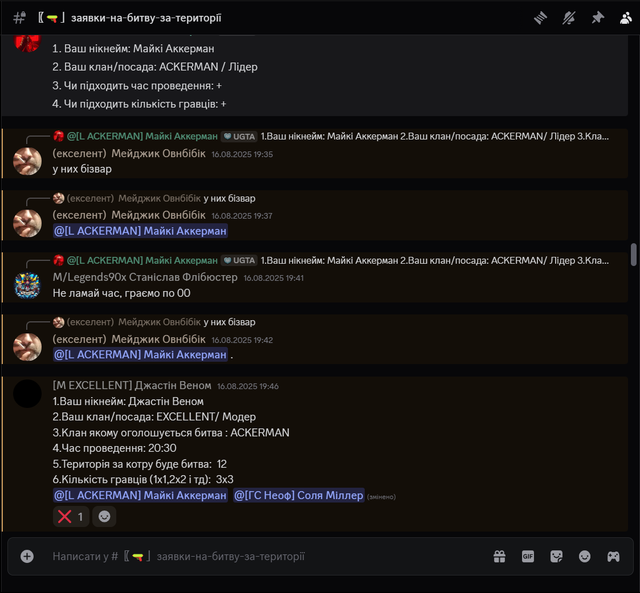
Task: Jump to replied message above 19:35 message
Action: (x=434, y=136)
